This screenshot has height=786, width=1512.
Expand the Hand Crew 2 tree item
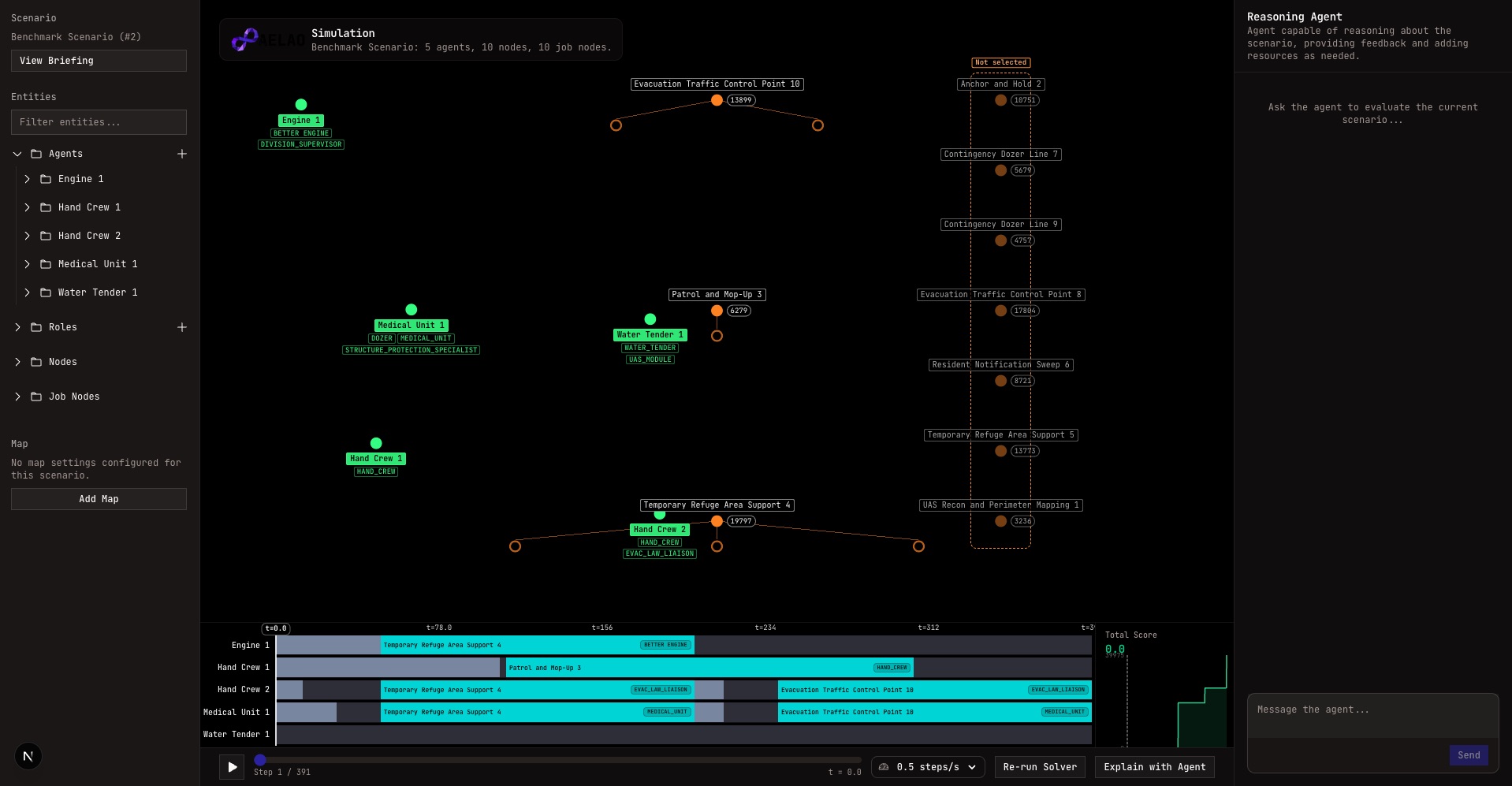(27, 236)
